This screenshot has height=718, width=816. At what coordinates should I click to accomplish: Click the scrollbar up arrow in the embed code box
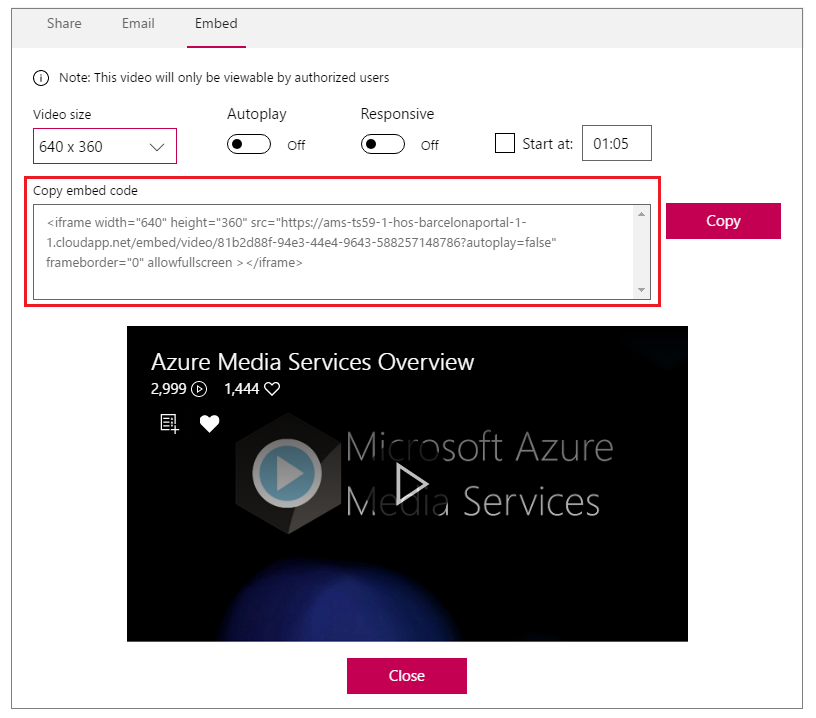(642, 212)
